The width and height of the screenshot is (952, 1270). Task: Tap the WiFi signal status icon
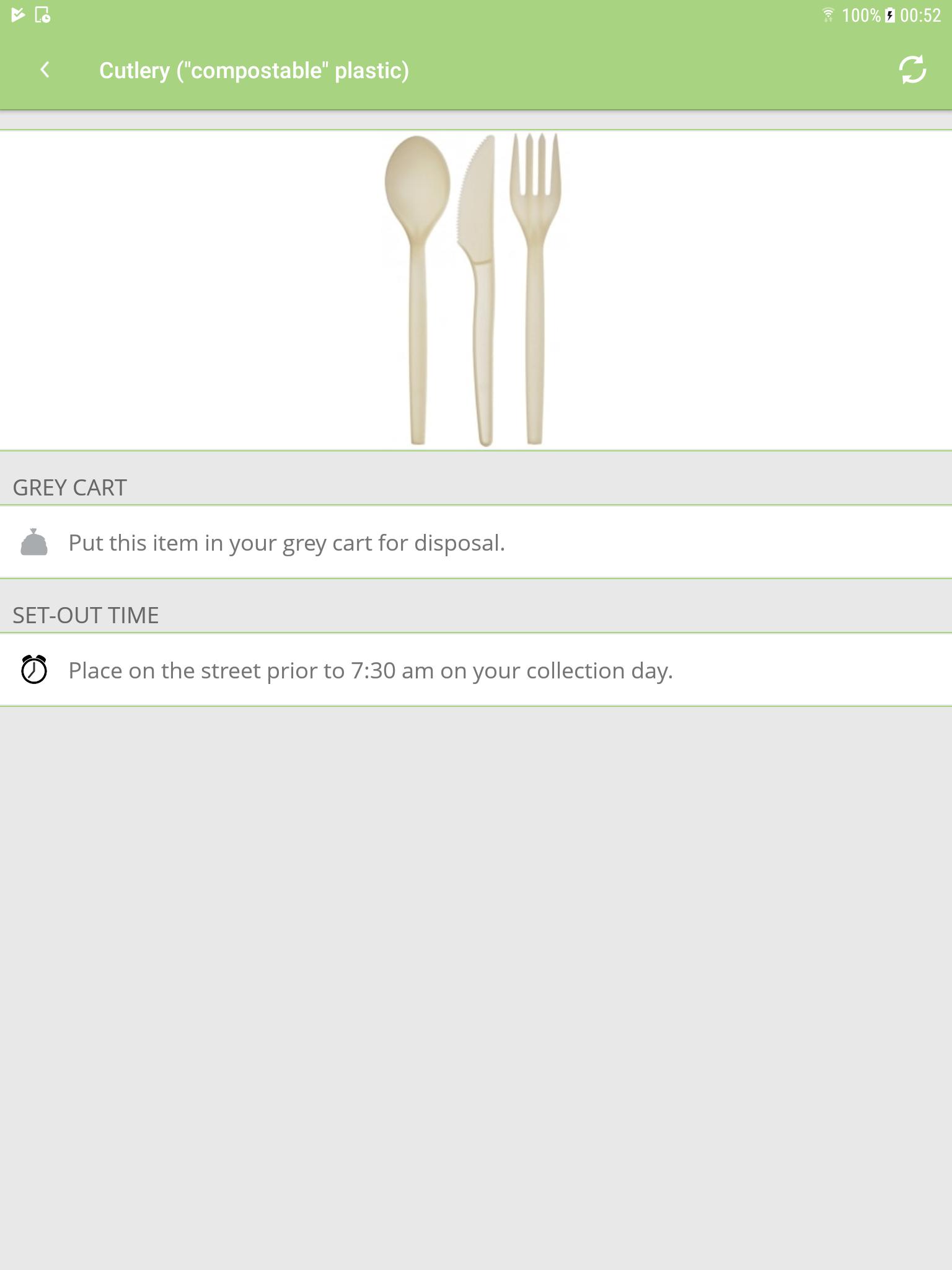coord(827,15)
